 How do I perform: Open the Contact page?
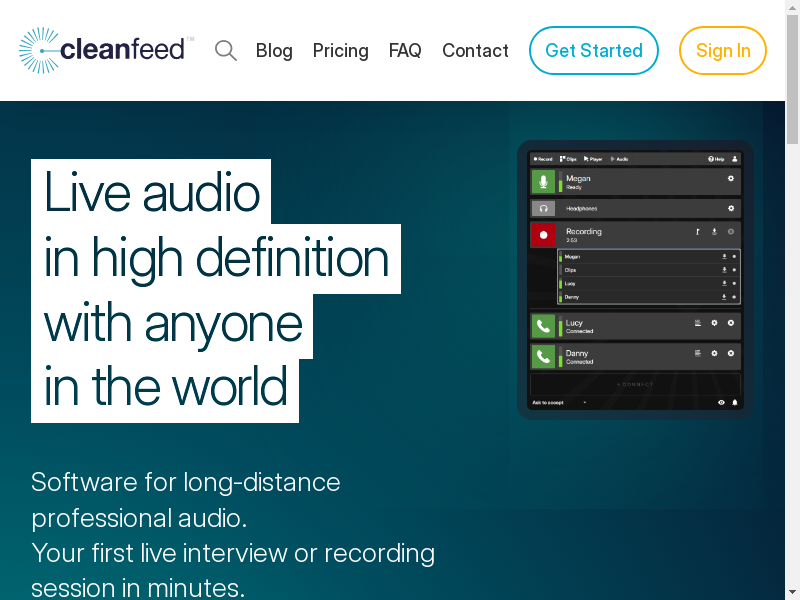(475, 50)
